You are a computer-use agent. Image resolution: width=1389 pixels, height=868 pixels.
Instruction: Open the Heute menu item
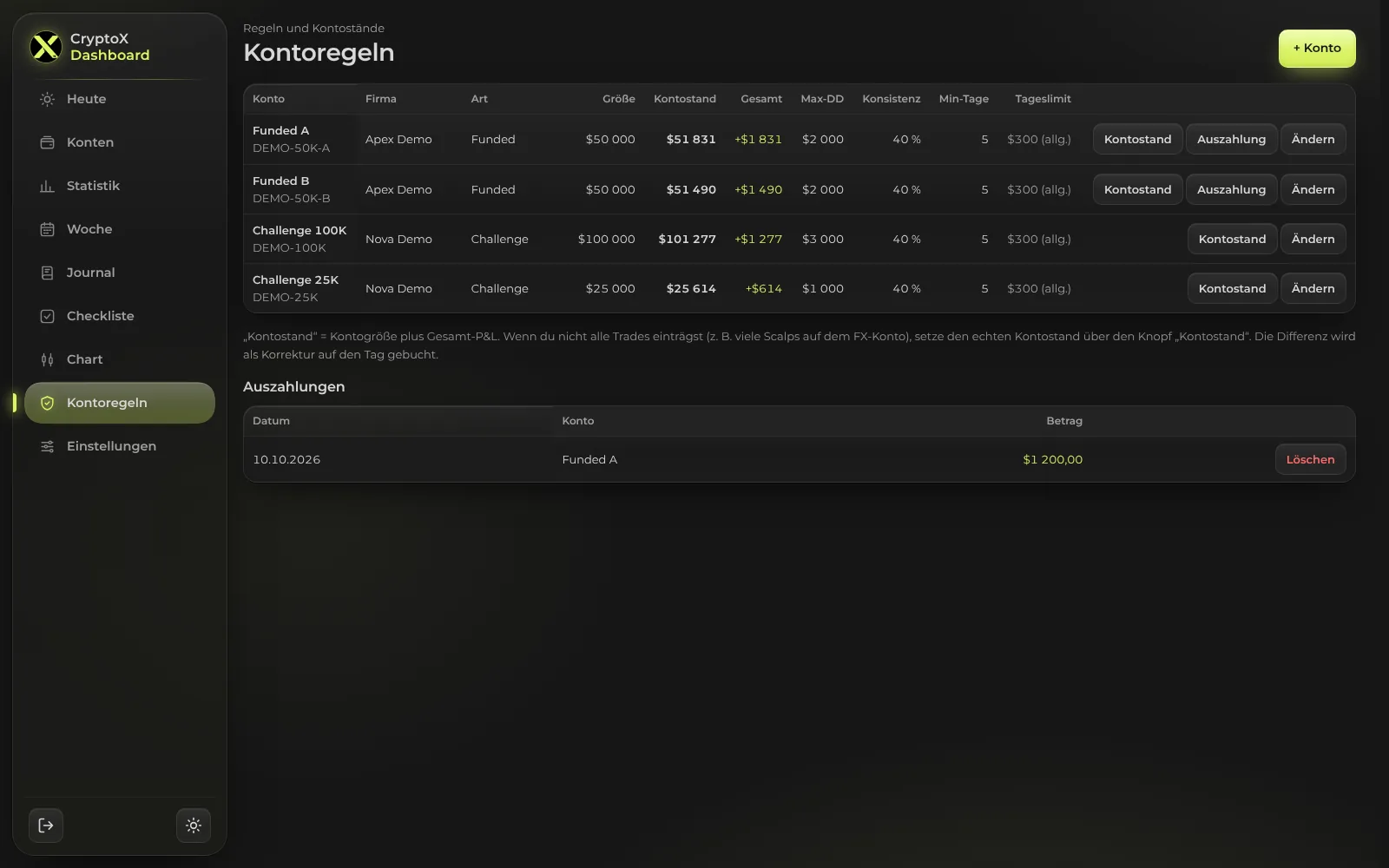click(x=120, y=99)
